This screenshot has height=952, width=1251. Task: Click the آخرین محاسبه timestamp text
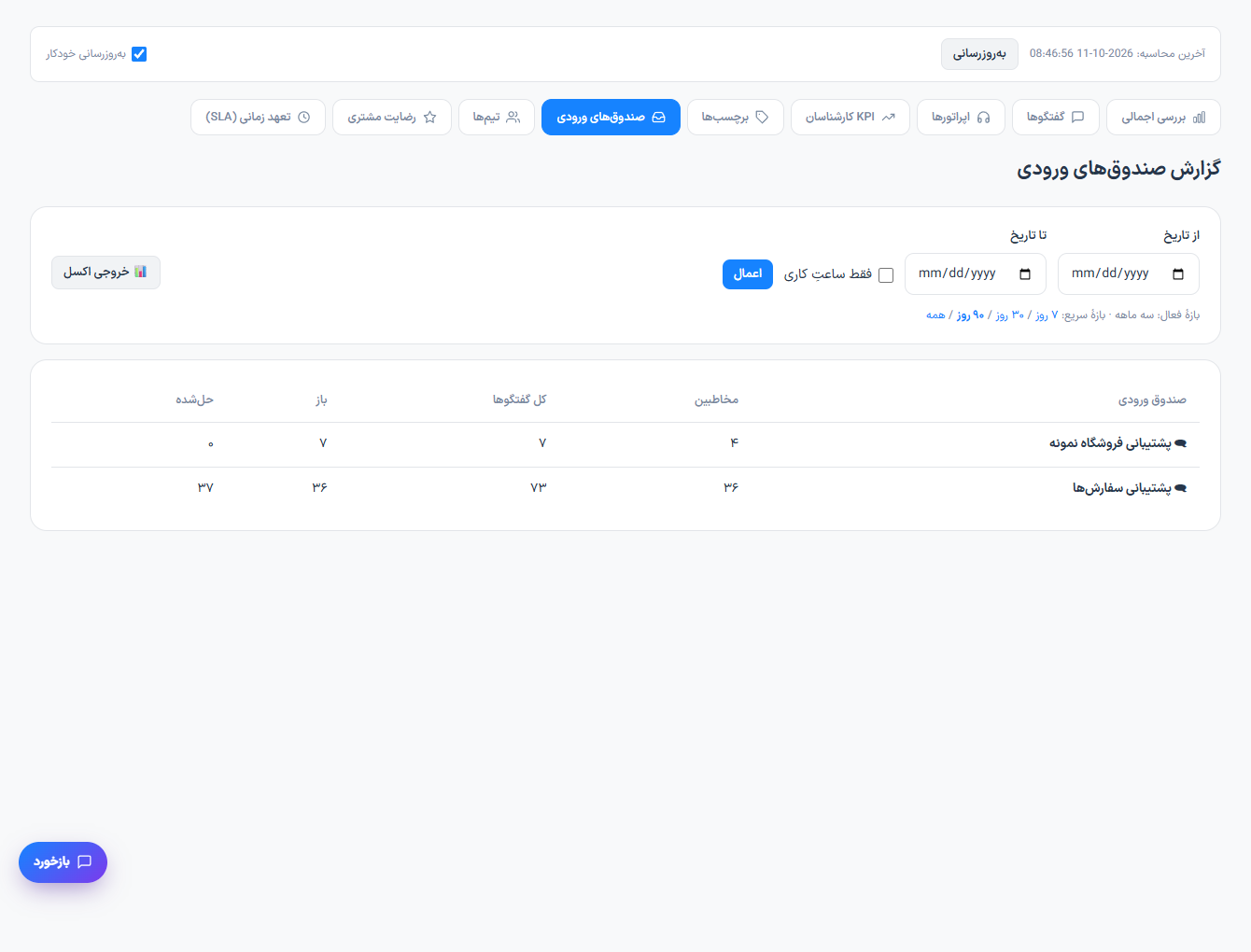click(1117, 54)
